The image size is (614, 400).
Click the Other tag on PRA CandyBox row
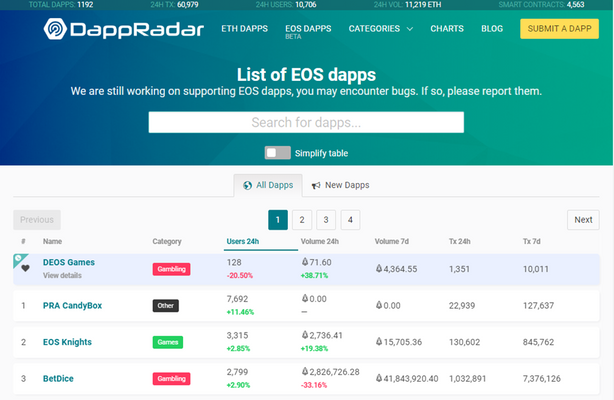click(166, 306)
